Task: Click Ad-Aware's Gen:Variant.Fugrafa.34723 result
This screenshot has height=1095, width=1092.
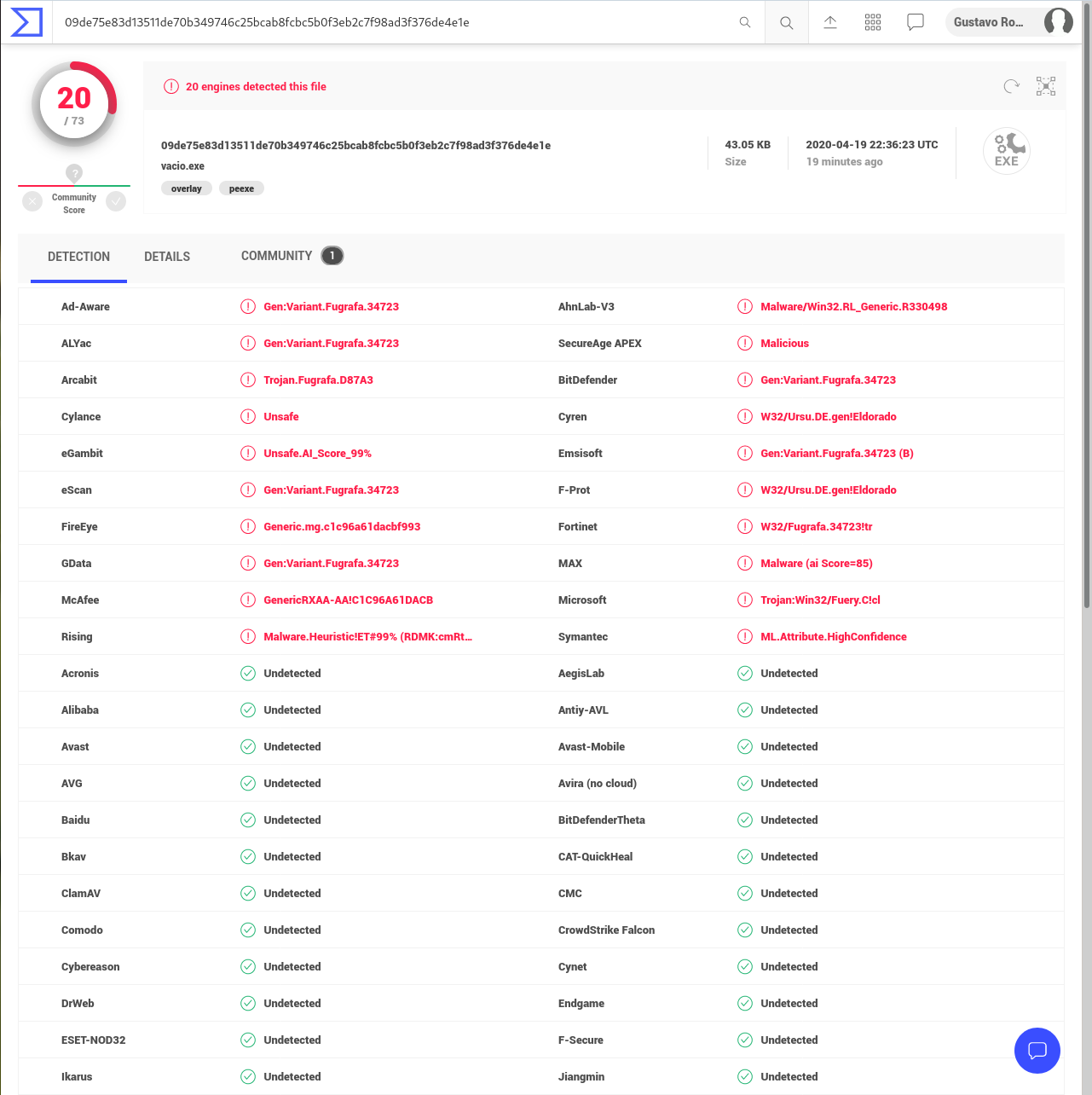Action: [332, 307]
